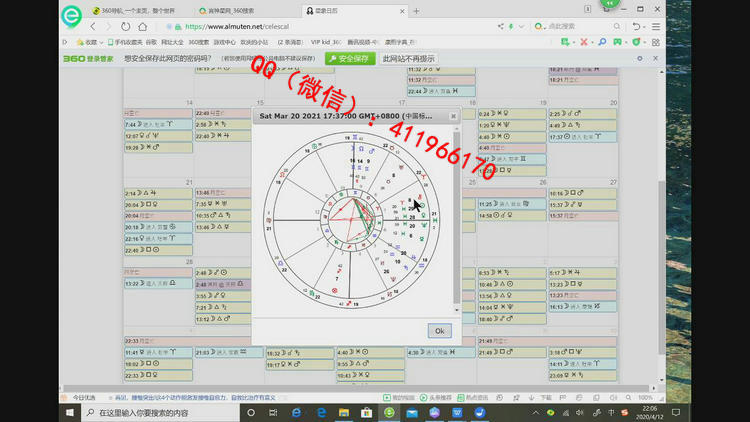Click the green 安全保存 button
The width and height of the screenshot is (750, 422).
pyautogui.click(x=350, y=59)
